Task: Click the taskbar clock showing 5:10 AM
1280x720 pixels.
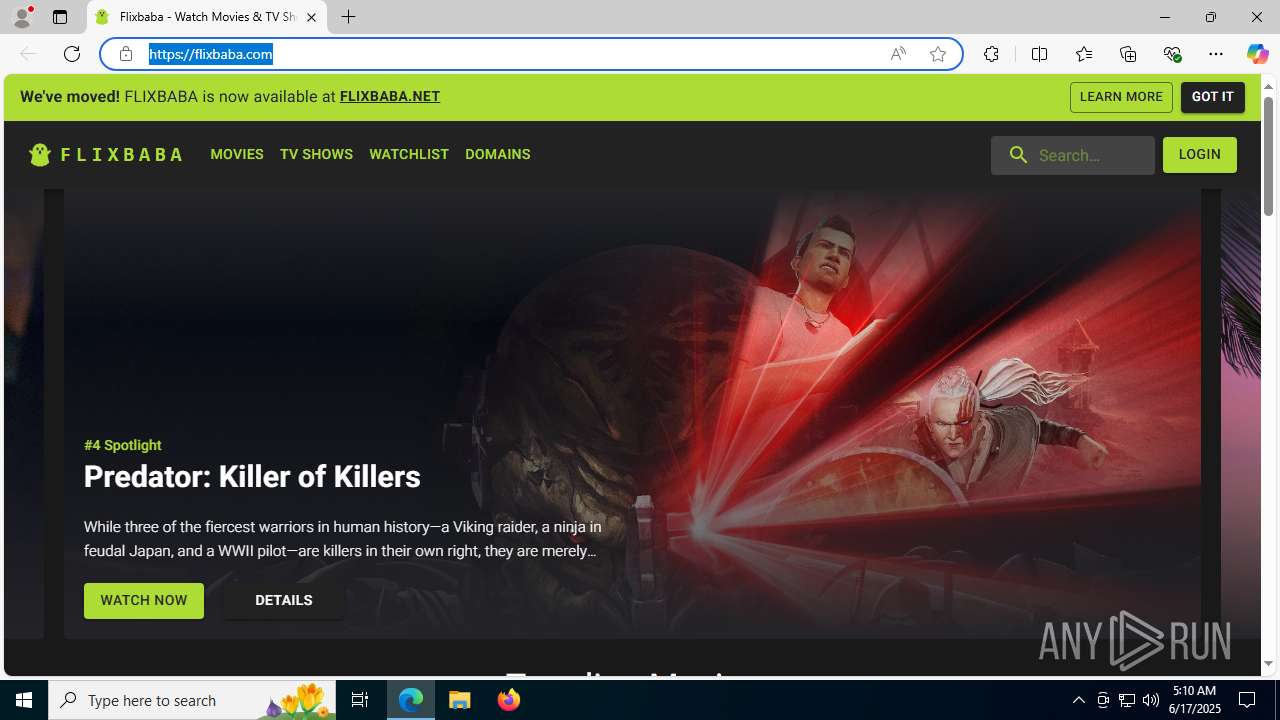Action: tap(1194, 700)
